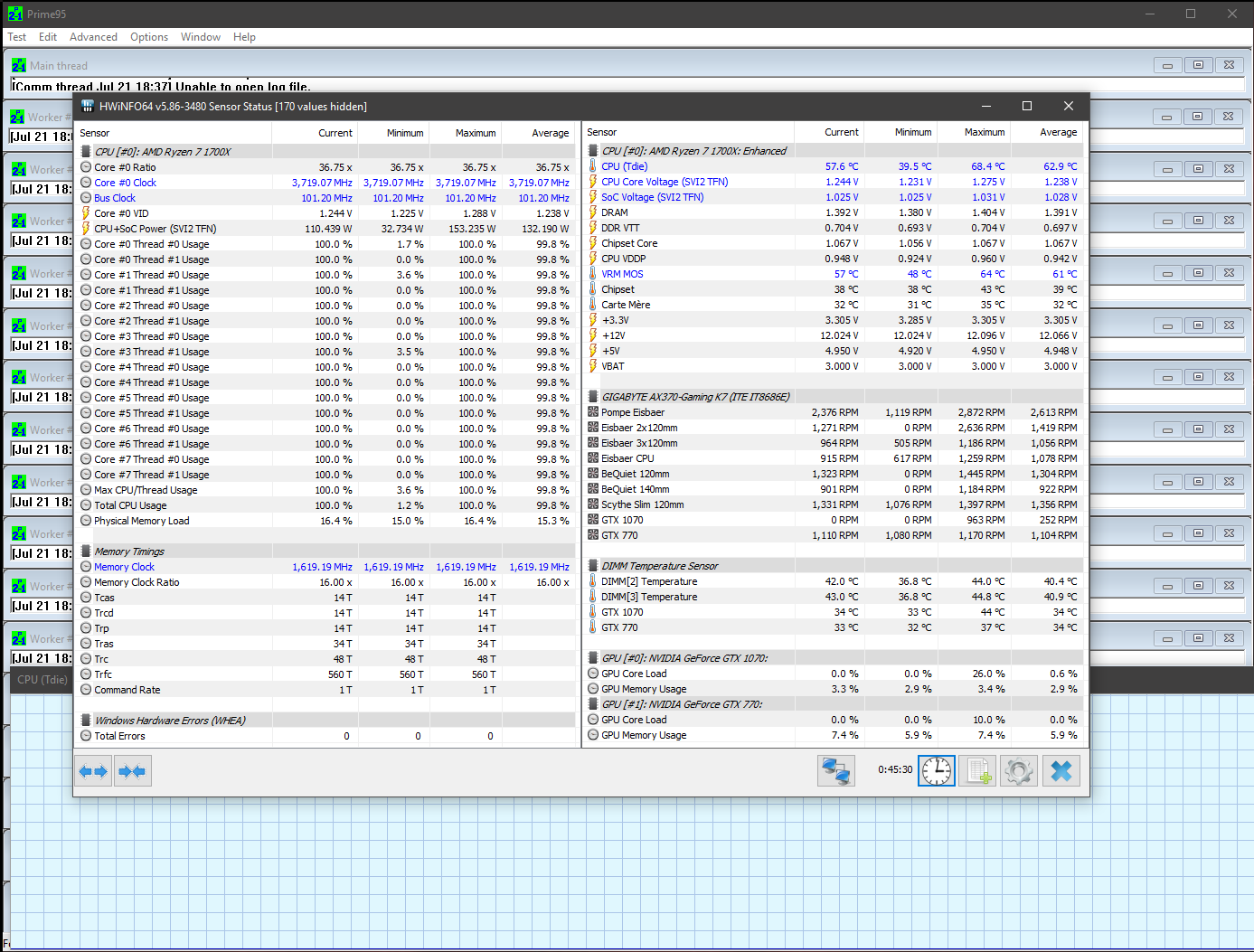Select the Max CPU/Thread Usage row
Viewport: 1254px width, 952px height.
point(325,490)
